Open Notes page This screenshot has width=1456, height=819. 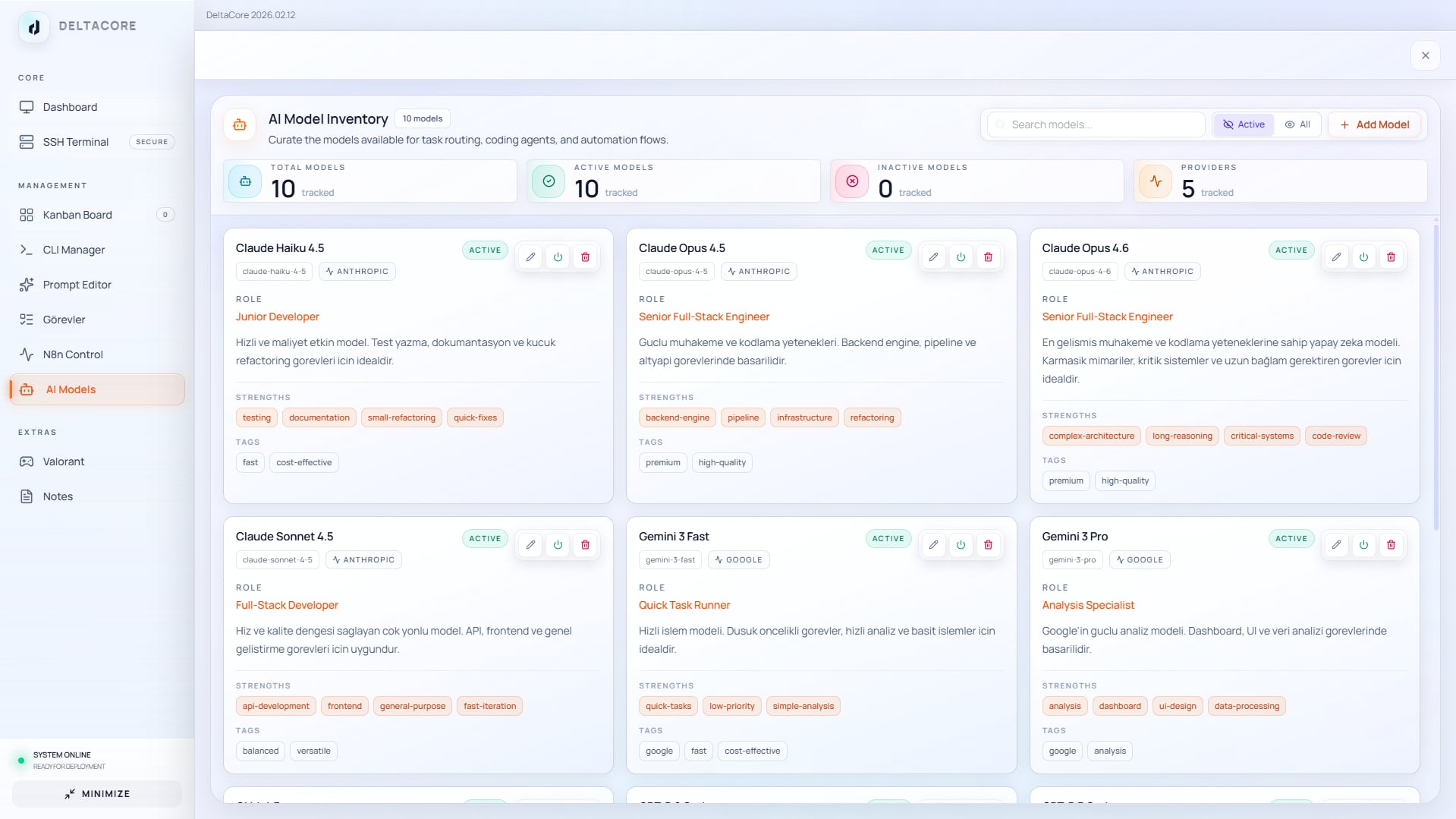point(97,496)
